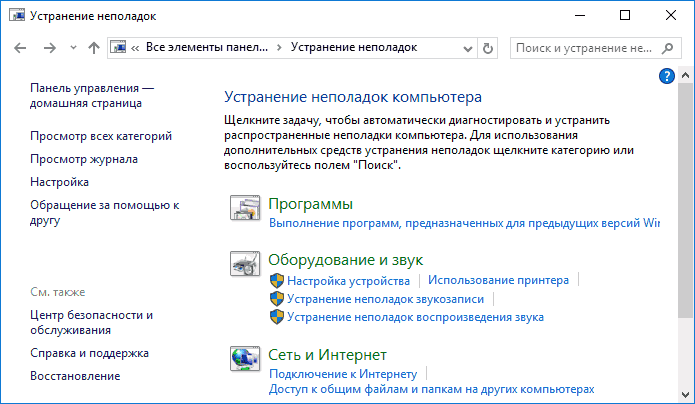This screenshot has height=404, width=695.
Task: Go up one level with up arrow
Action: point(93,47)
